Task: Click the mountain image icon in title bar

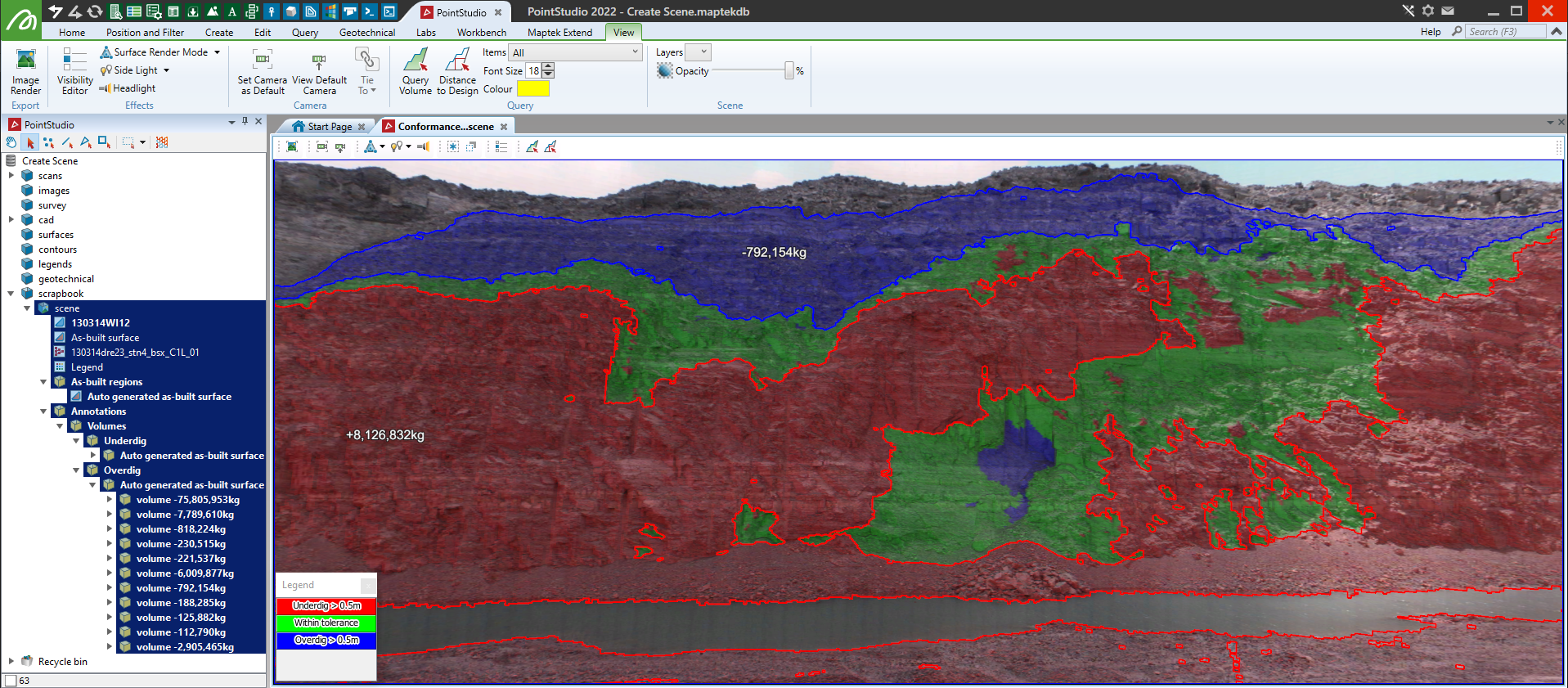Action: tap(213, 11)
